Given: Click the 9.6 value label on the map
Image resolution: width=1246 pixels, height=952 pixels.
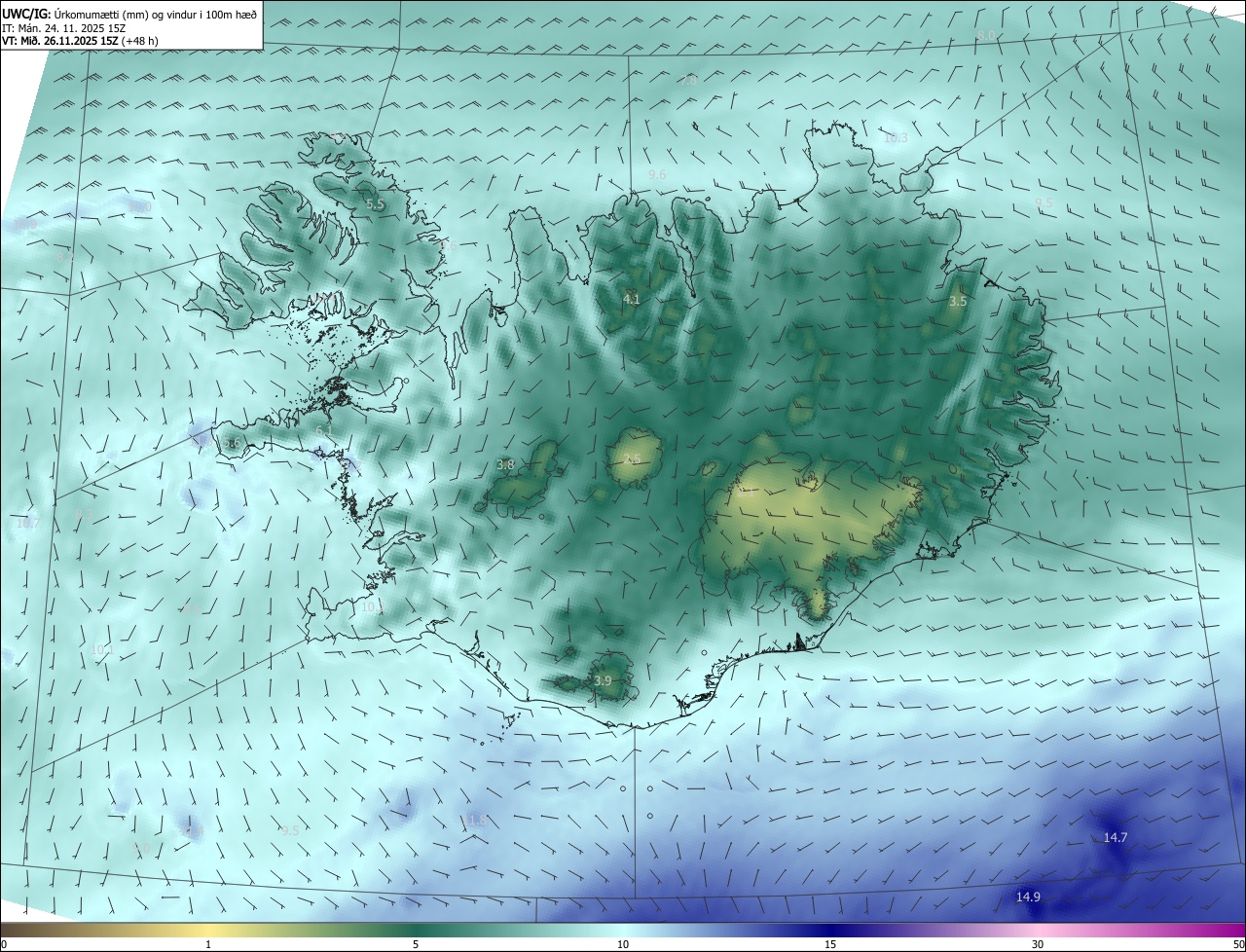Looking at the screenshot, I should [x=657, y=174].
